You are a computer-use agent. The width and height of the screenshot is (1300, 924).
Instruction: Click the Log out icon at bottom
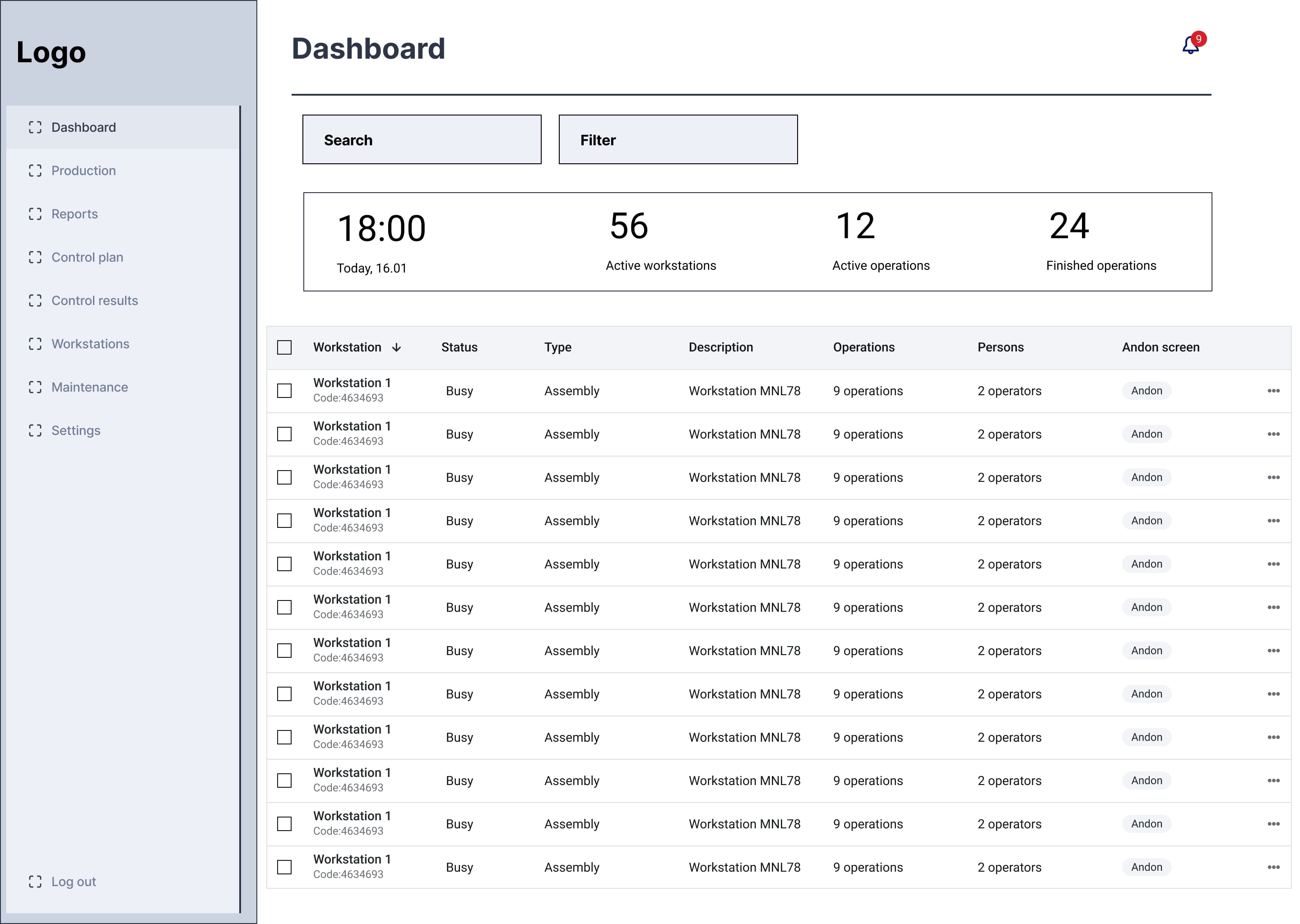[x=35, y=881]
